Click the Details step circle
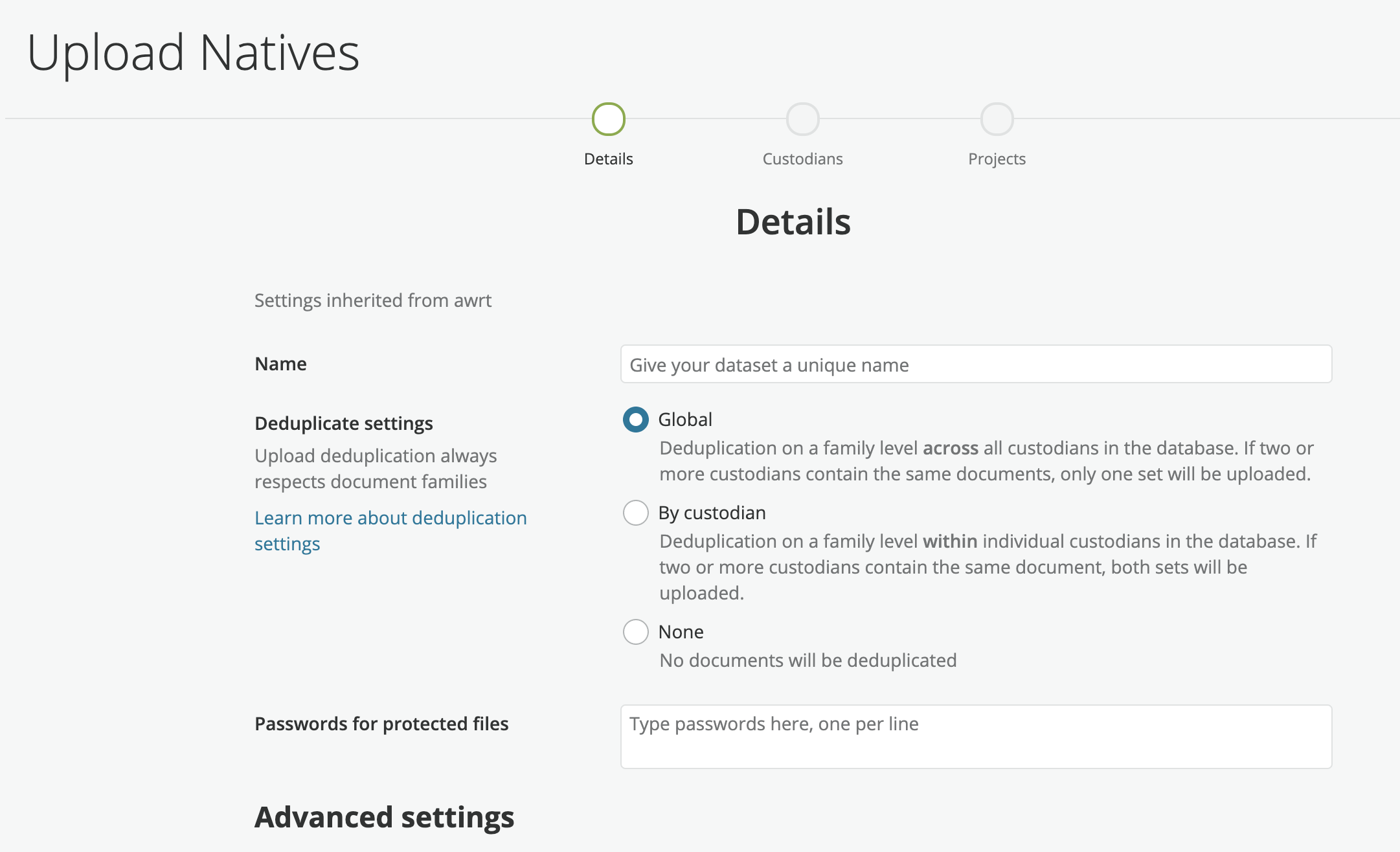 608,119
